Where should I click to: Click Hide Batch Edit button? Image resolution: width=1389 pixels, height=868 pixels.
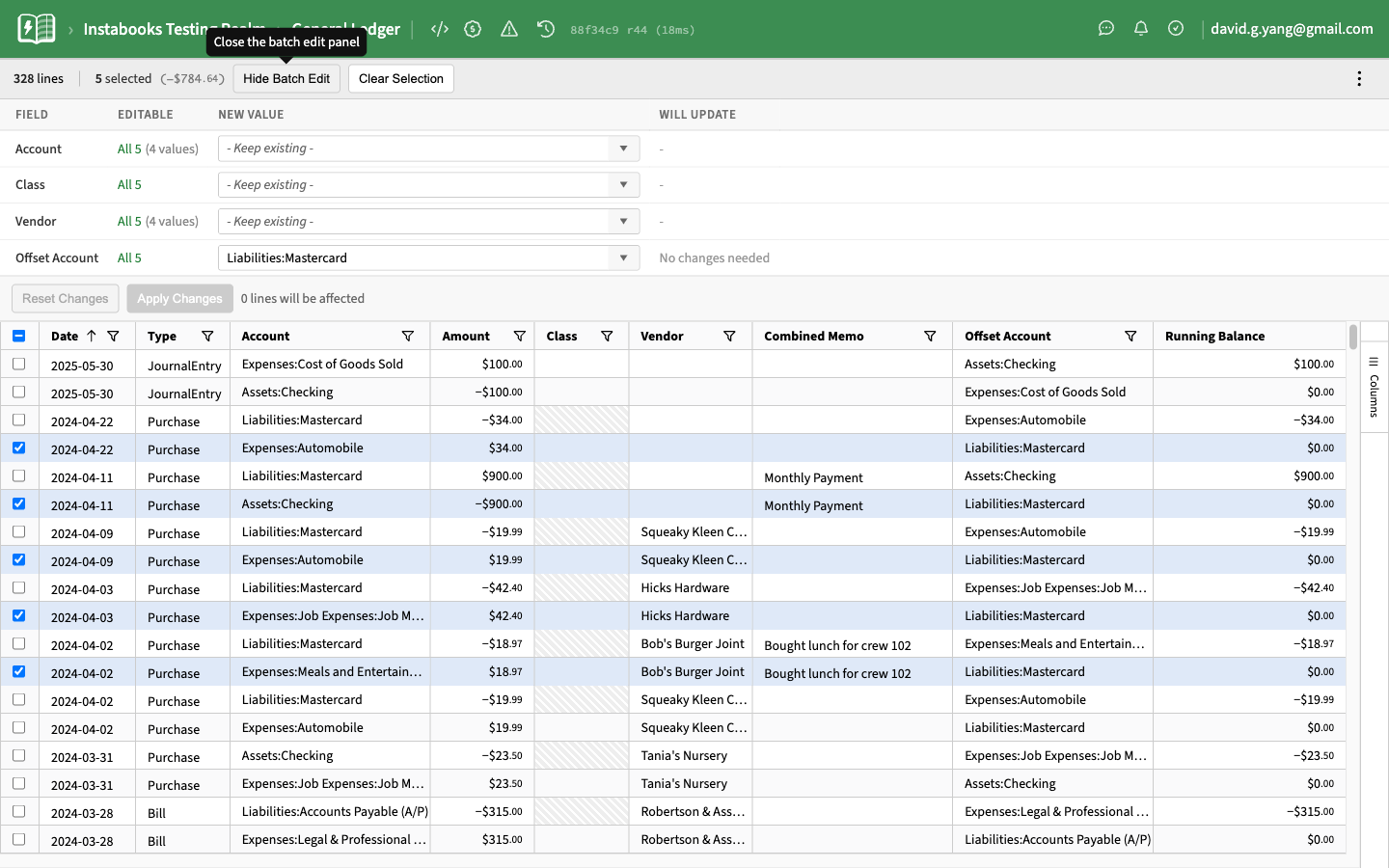(286, 79)
